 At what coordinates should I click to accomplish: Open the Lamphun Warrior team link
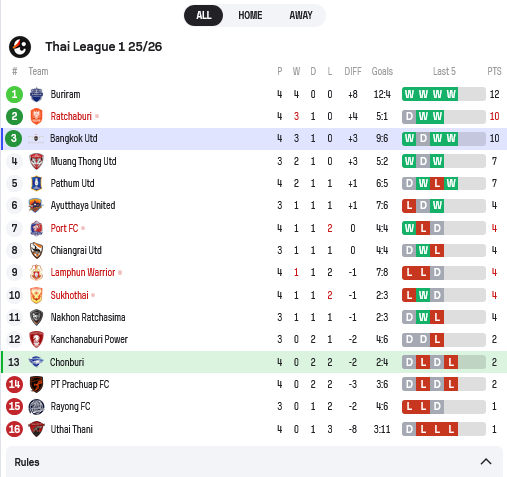83,273
